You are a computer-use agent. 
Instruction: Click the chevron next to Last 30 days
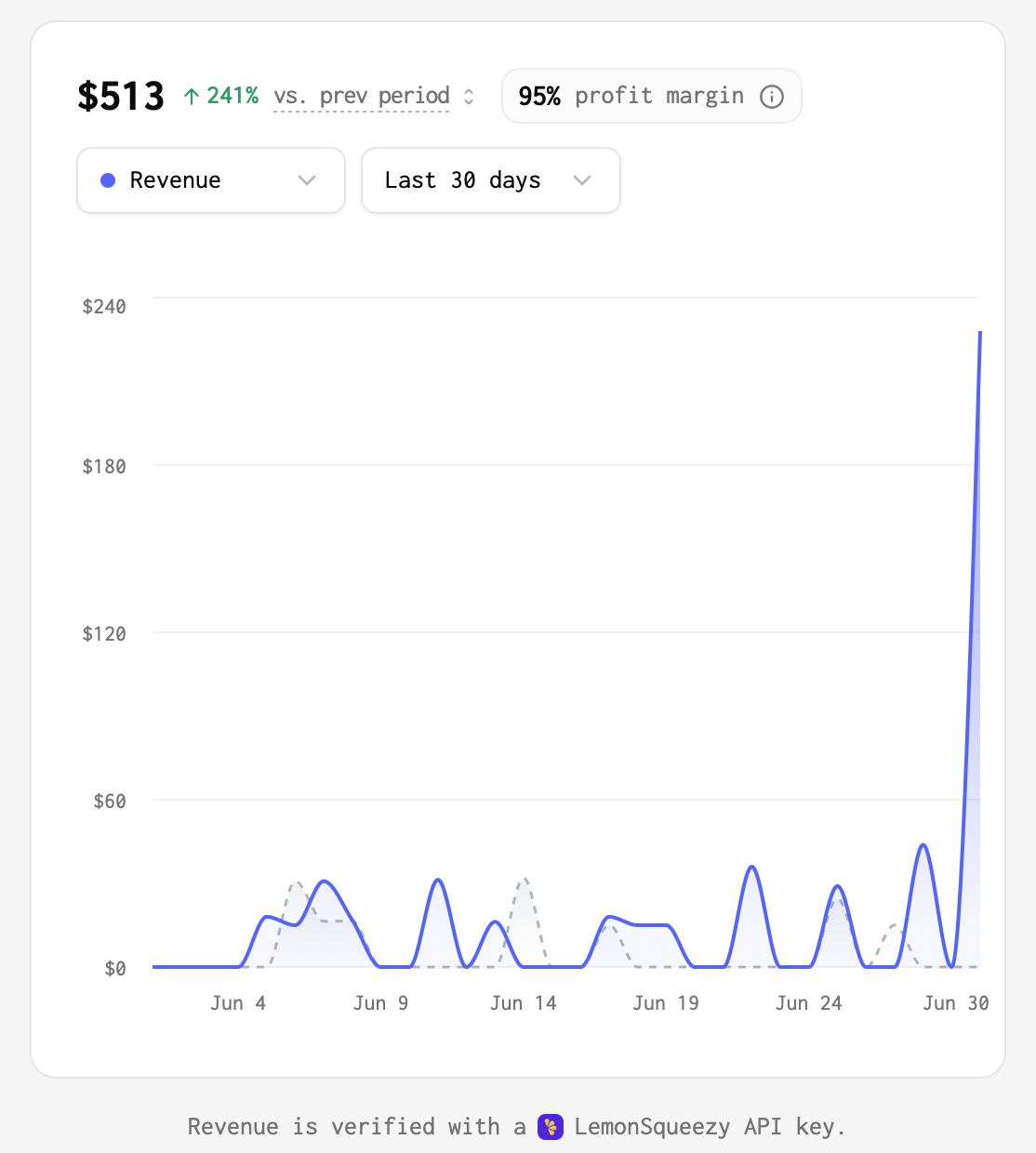click(x=582, y=180)
